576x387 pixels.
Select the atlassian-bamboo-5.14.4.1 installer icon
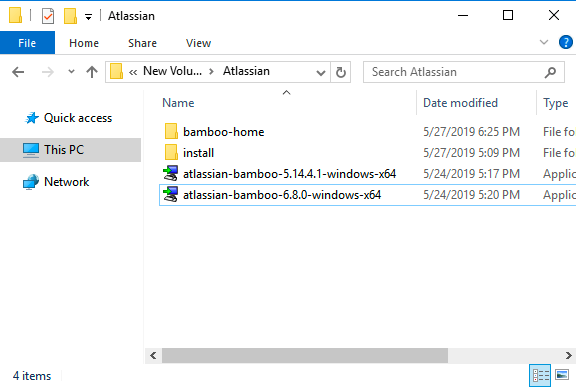coord(170,174)
